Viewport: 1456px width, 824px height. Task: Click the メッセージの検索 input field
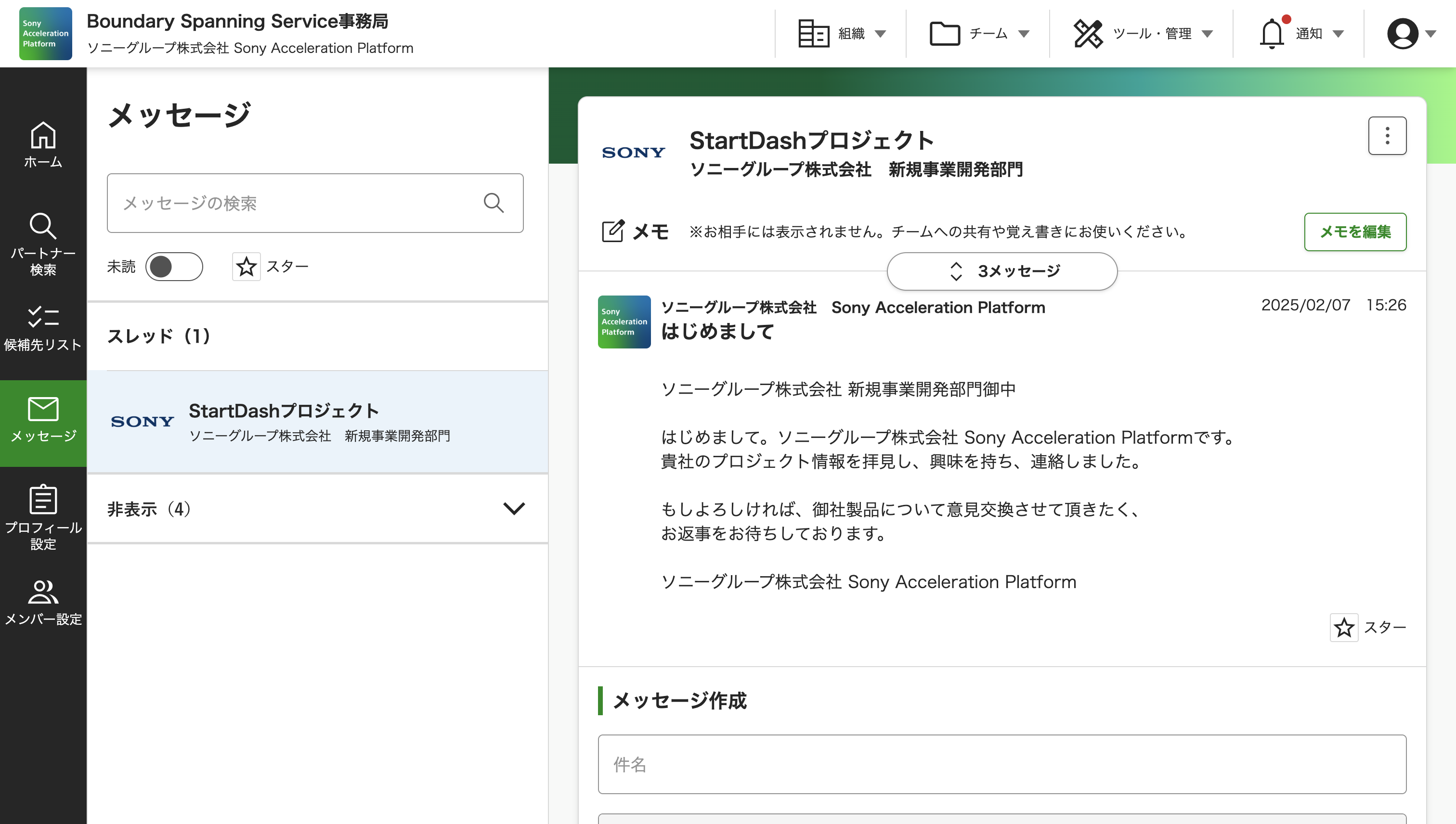[x=315, y=203]
